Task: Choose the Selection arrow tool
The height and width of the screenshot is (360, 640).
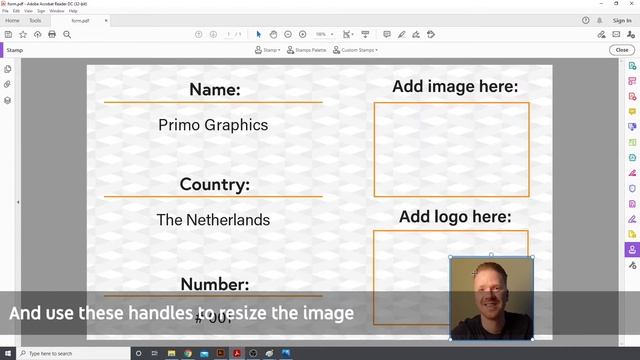Action: pyautogui.click(x=258, y=35)
